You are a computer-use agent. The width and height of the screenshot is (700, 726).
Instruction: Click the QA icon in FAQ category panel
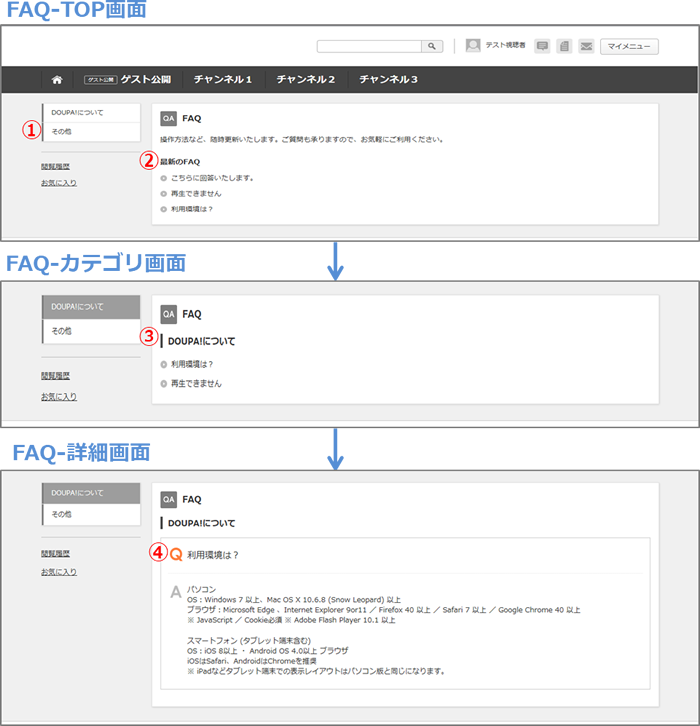(x=169, y=314)
